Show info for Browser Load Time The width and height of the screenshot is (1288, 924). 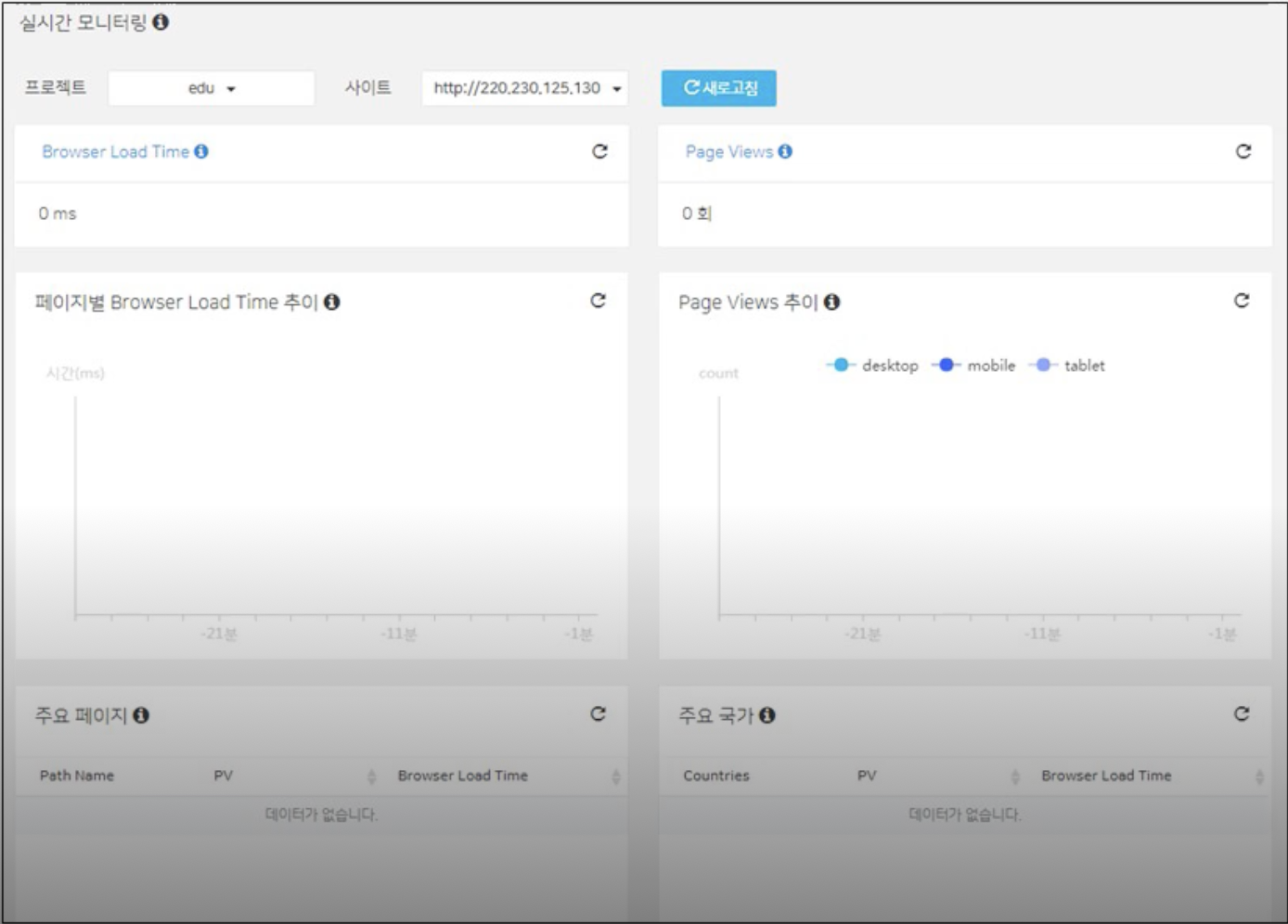tap(201, 151)
